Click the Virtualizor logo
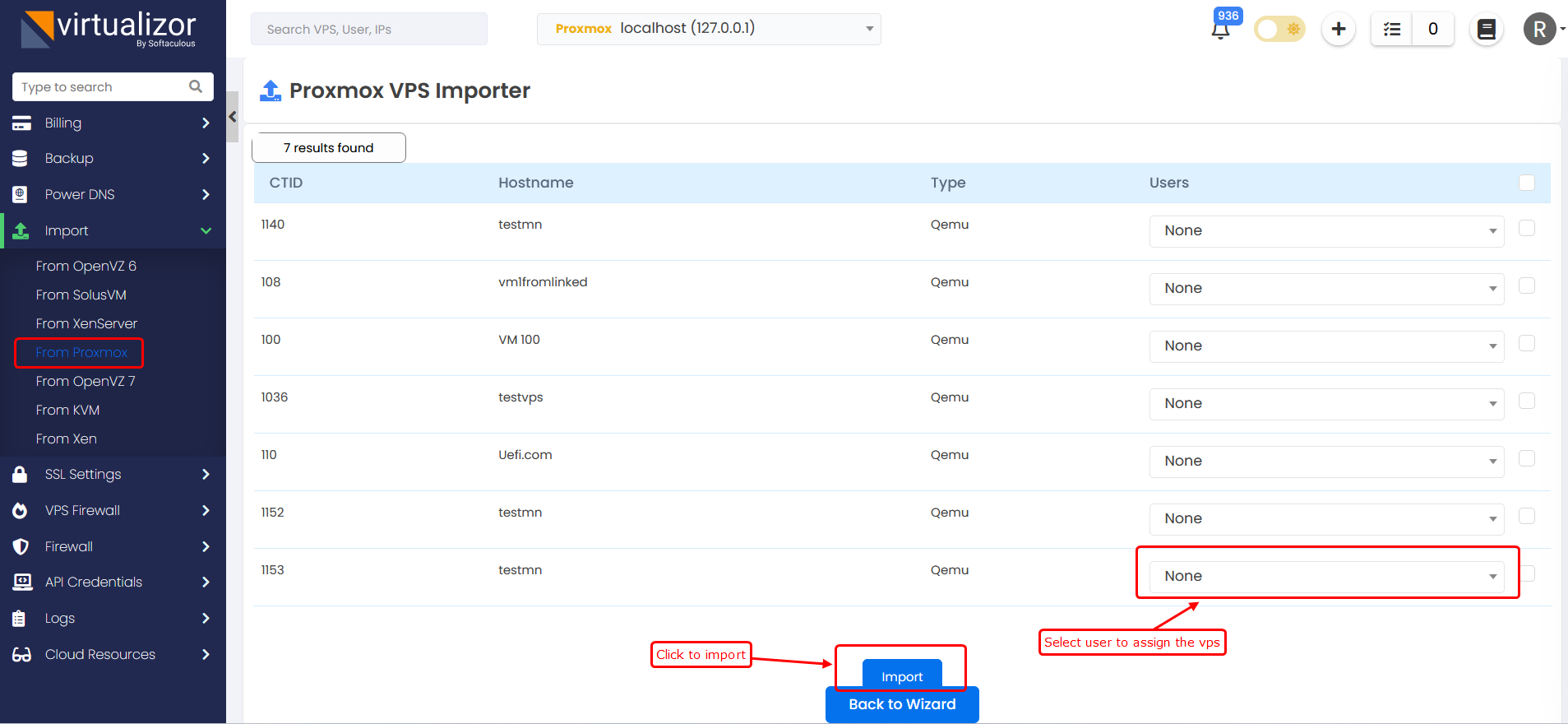The height and width of the screenshot is (724, 1568). [x=109, y=29]
